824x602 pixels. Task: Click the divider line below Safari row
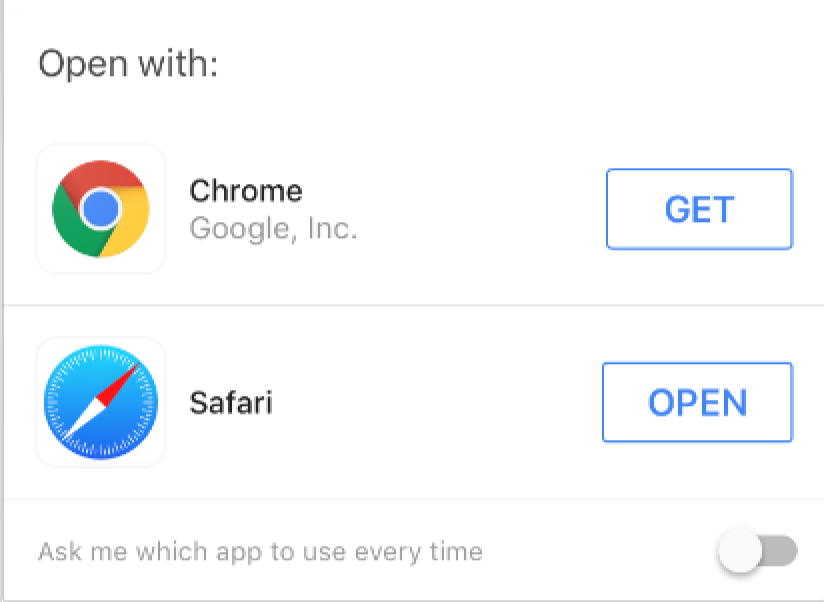click(x=414, y=499)
